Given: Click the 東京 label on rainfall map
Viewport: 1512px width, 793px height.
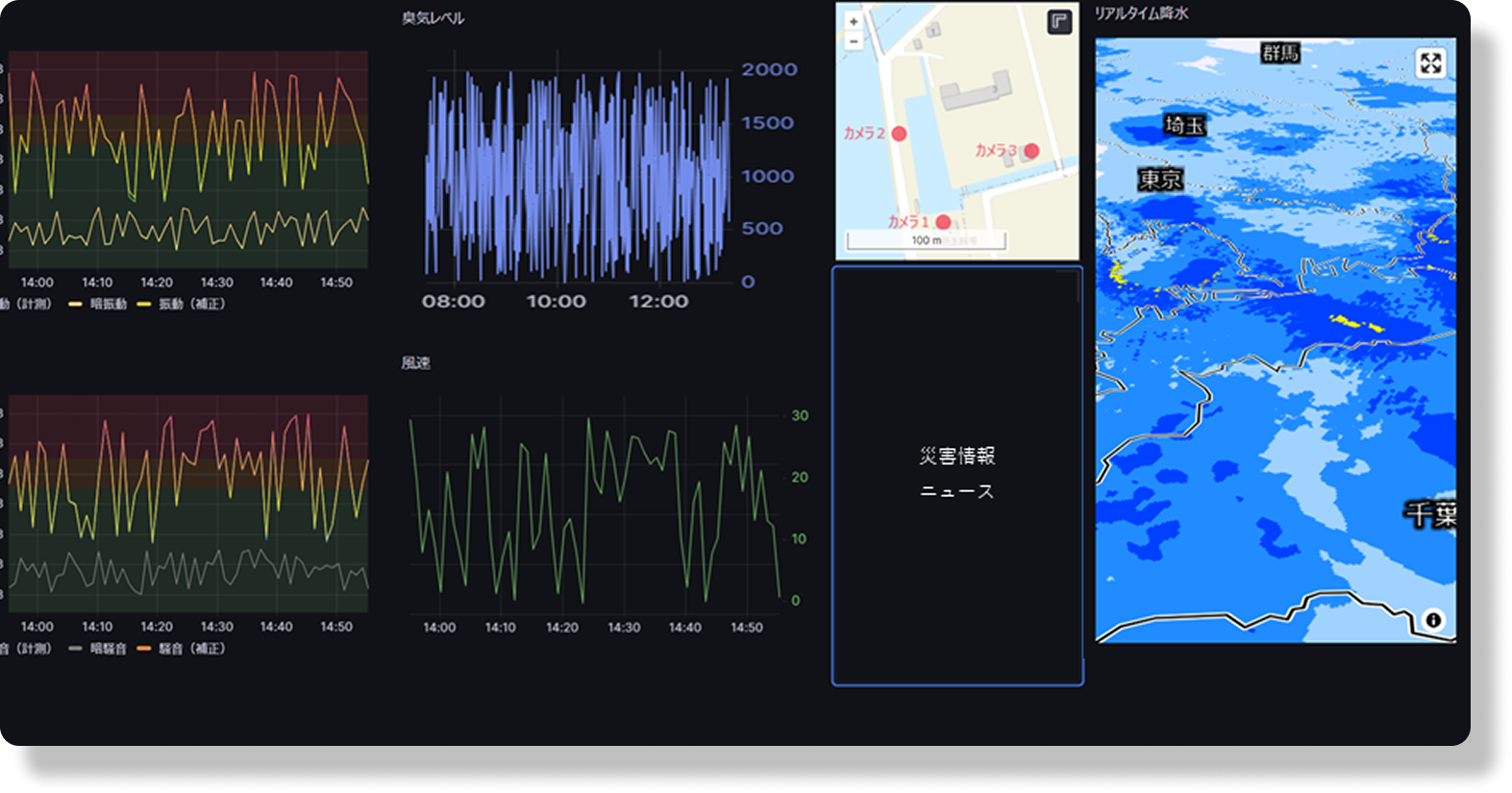Looking at the screenshot, I should tap(1160, 179).
